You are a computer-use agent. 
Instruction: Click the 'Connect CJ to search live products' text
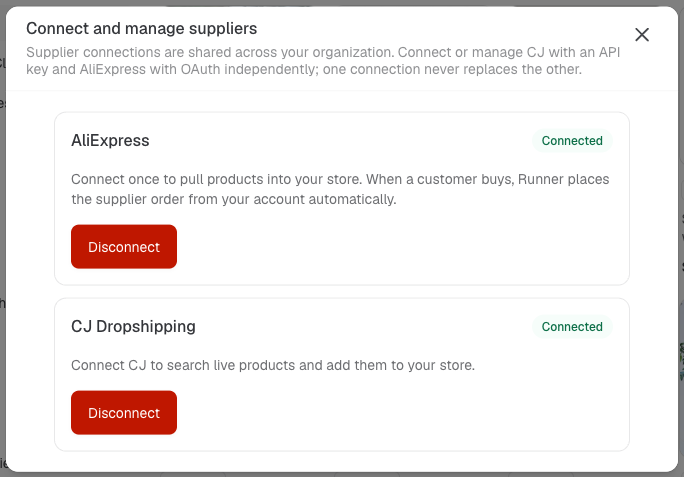pyautogui.click(x=273, y=365)
